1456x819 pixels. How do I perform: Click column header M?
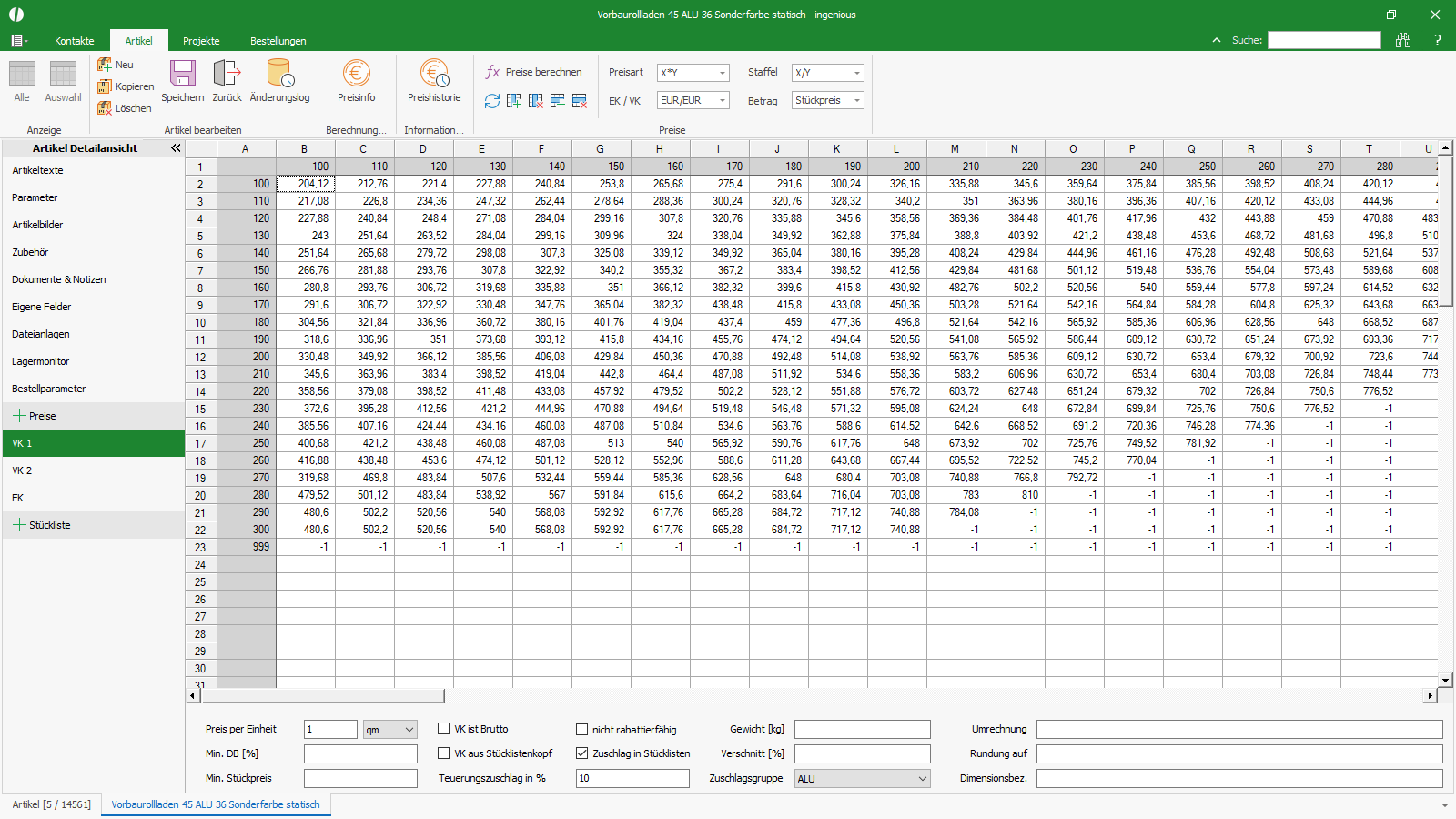click(x=955, y=148)
